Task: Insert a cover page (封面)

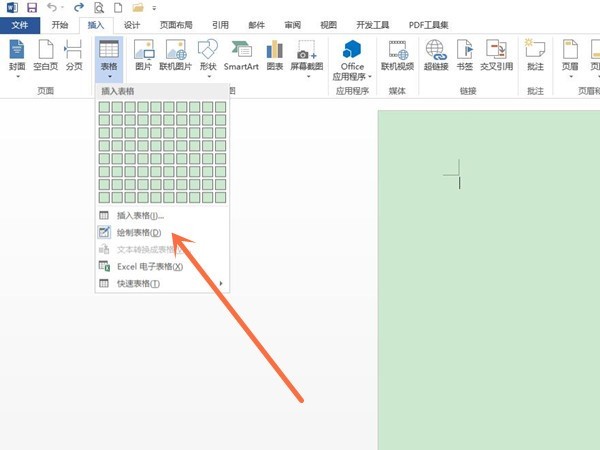Action: (17, 55)
